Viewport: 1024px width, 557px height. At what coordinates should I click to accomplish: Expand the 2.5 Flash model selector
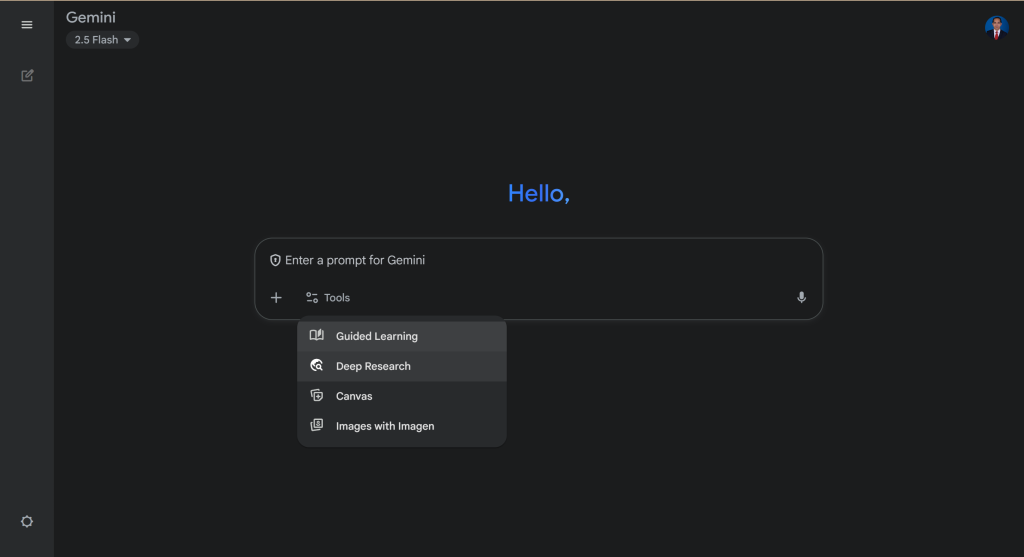click(x=103, y=40)
